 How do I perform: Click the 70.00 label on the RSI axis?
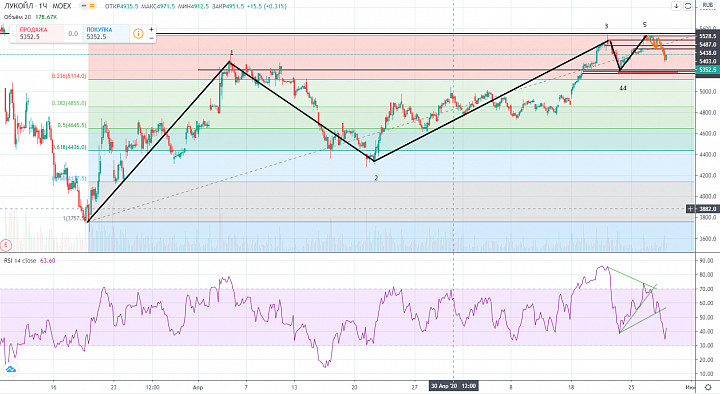tap(706, 289)
